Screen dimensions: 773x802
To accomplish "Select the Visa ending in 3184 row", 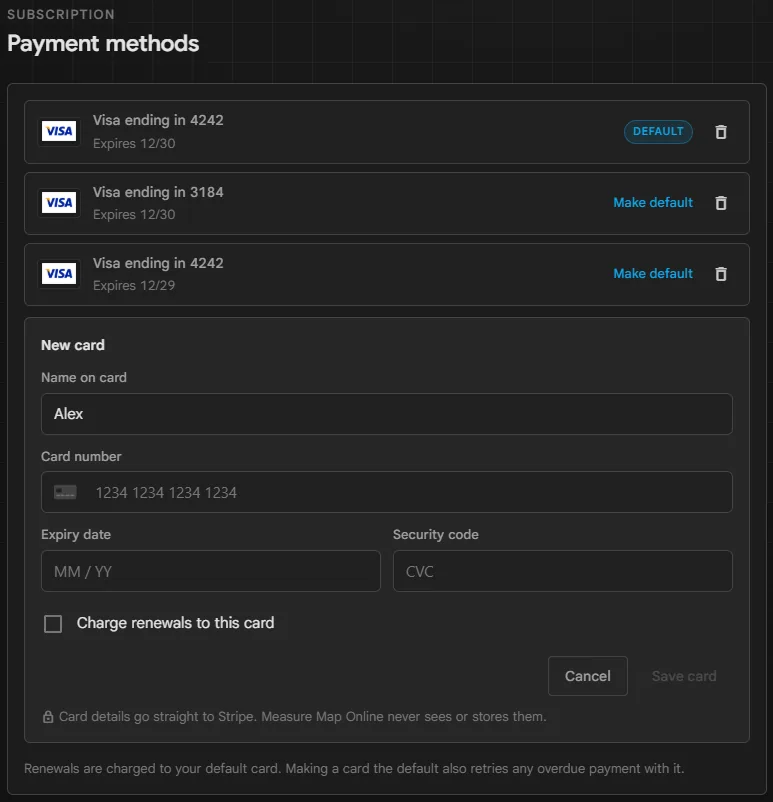I will (387, 204).
